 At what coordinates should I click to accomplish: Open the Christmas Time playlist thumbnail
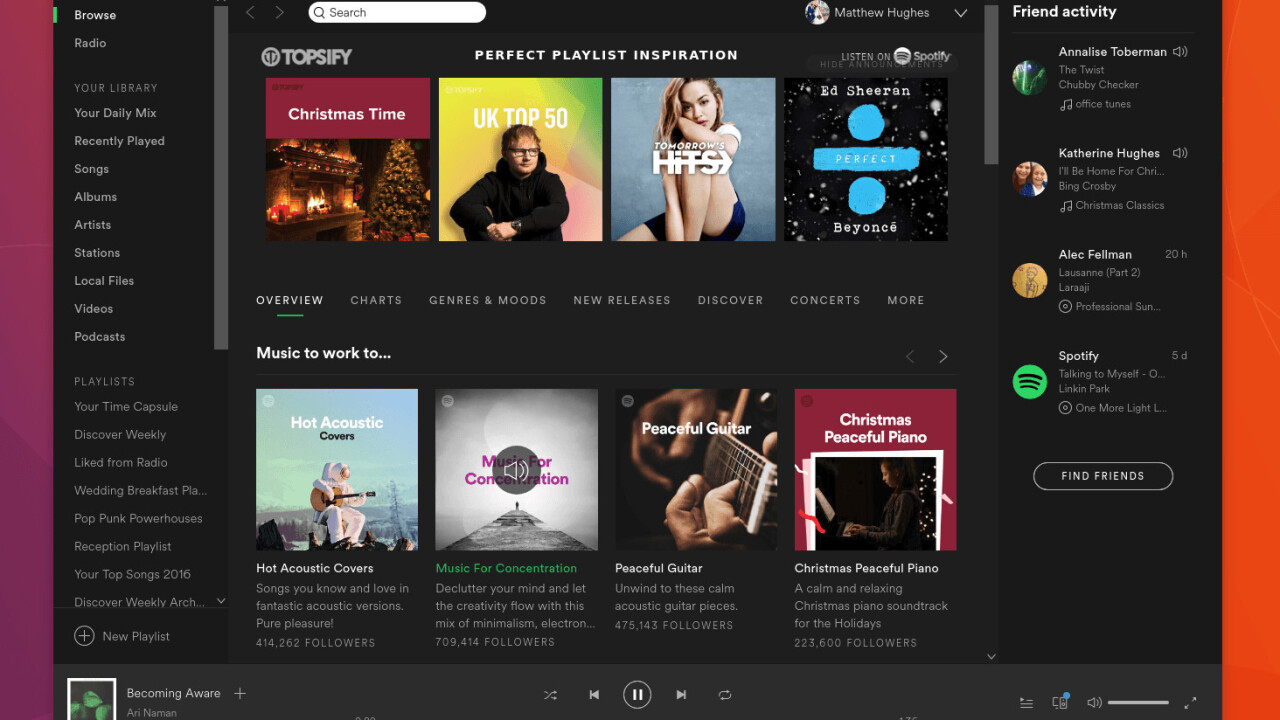tap(347, 159)
